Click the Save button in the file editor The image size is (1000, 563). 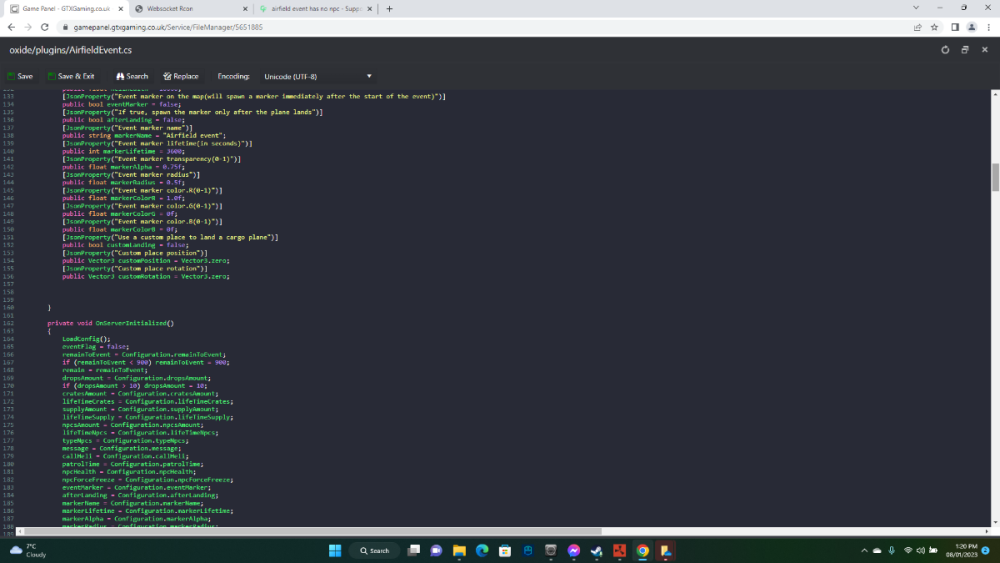20,76
